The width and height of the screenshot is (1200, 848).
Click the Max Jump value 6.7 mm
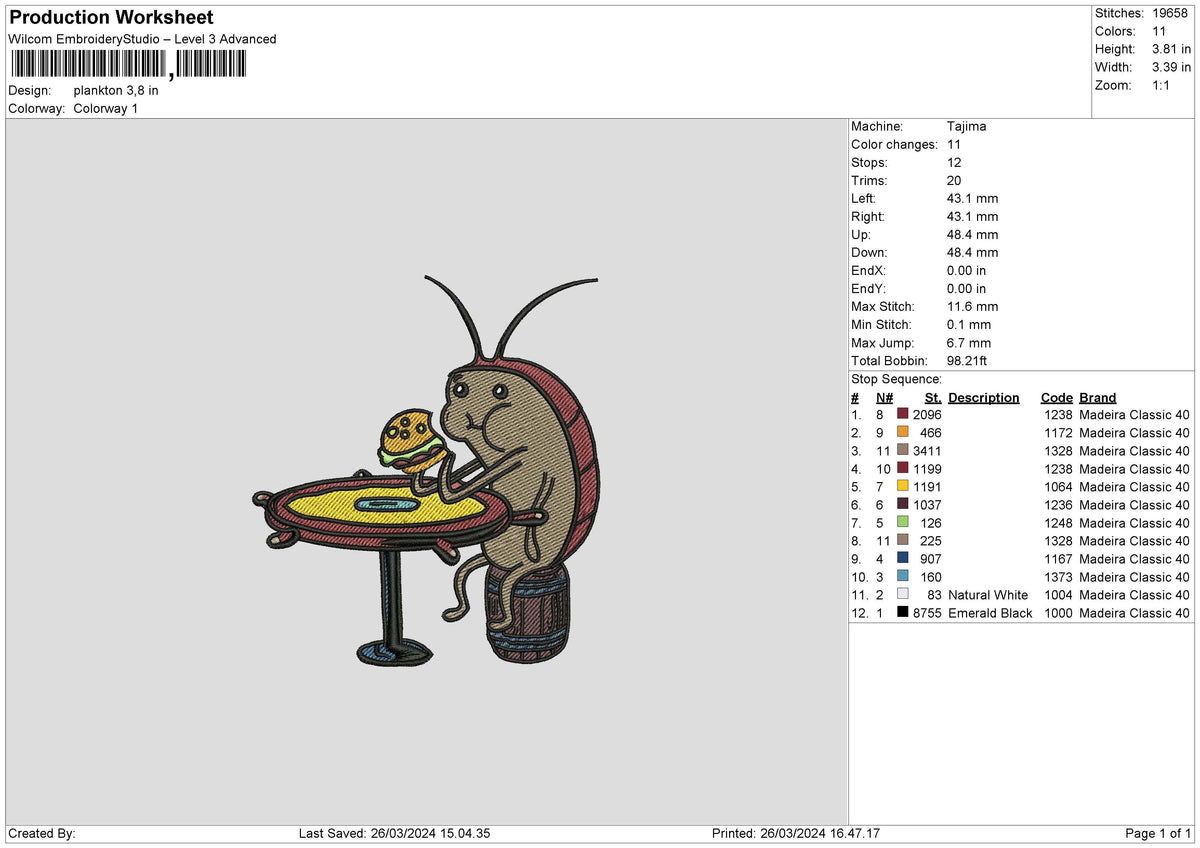coord(969,342)
